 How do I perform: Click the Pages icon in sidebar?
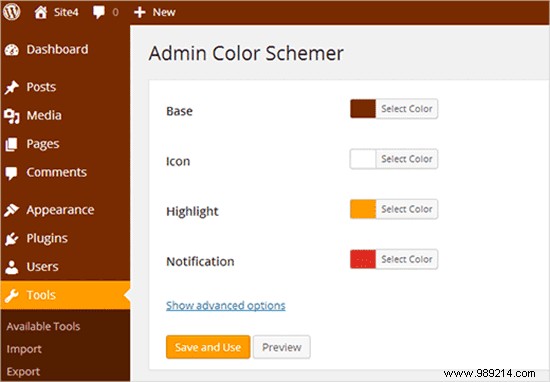pos(11,144)
